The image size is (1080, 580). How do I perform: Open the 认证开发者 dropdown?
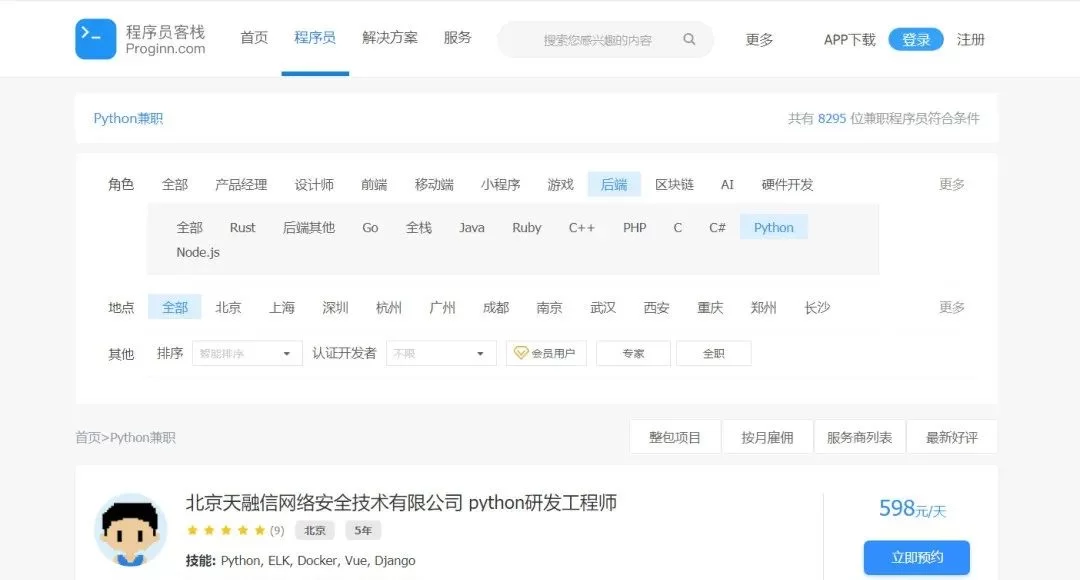[441, 353]
